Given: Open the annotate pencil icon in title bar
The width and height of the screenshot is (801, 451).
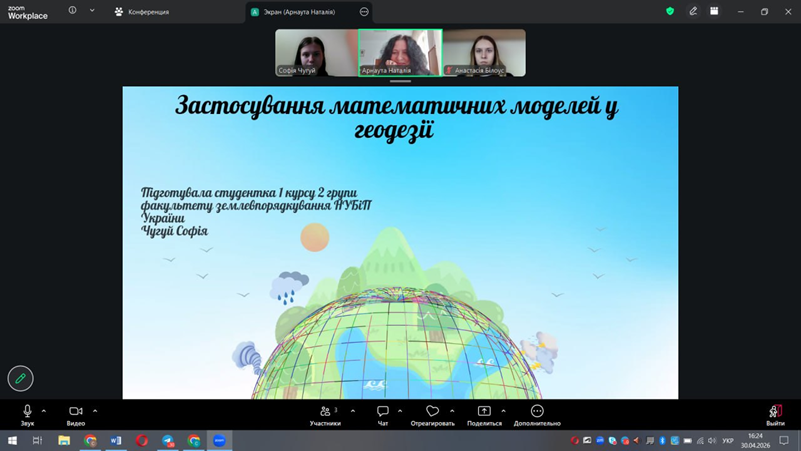Looking at the screenshot, I should [693, 11].
